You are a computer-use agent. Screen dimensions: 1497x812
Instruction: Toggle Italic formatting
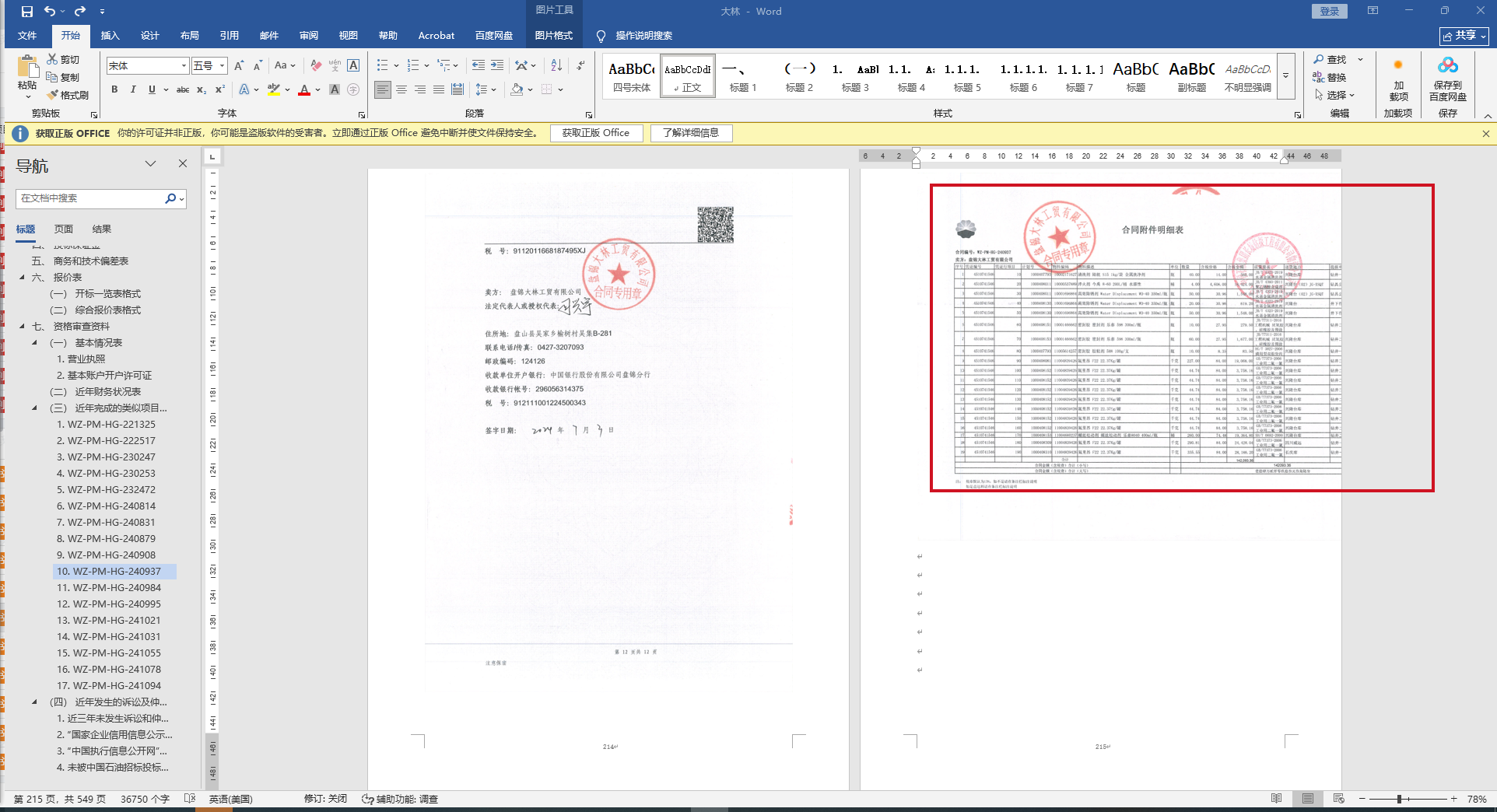coord(133,89)
